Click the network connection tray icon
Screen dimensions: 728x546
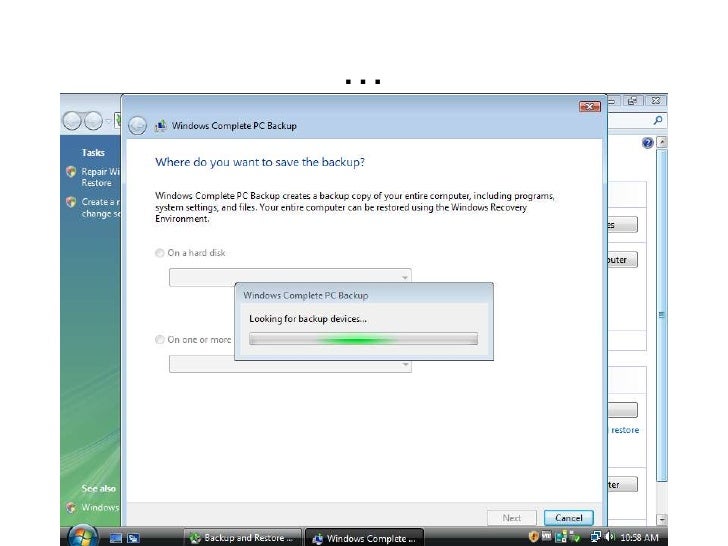[596, 537]
